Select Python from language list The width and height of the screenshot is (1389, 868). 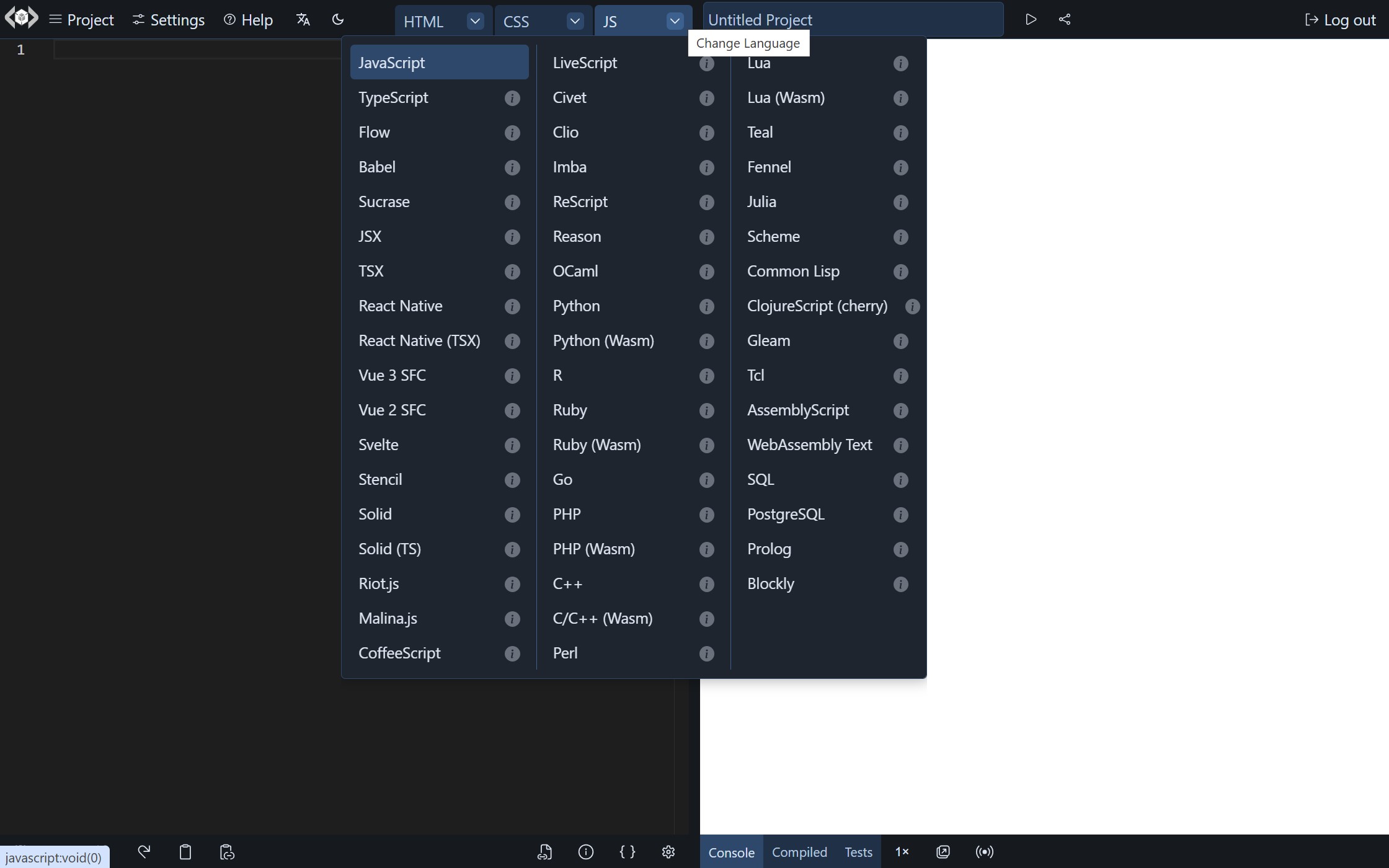576,305
